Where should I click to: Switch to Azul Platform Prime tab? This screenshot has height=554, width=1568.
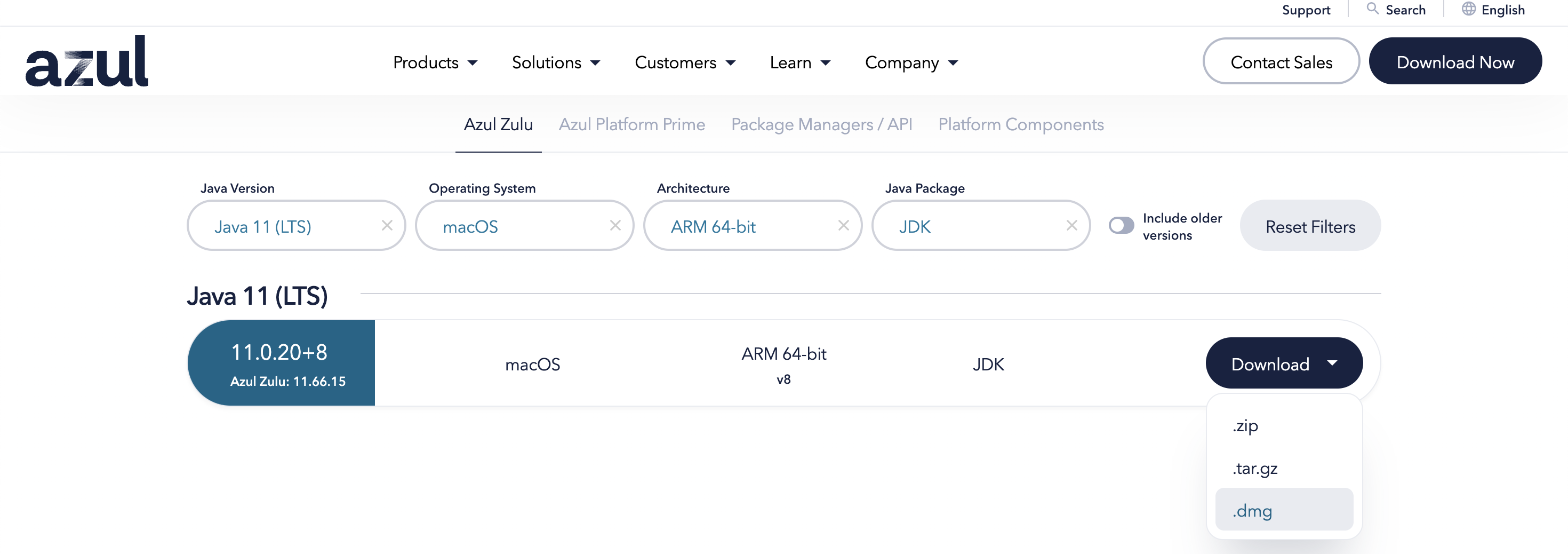coord(632,124)
